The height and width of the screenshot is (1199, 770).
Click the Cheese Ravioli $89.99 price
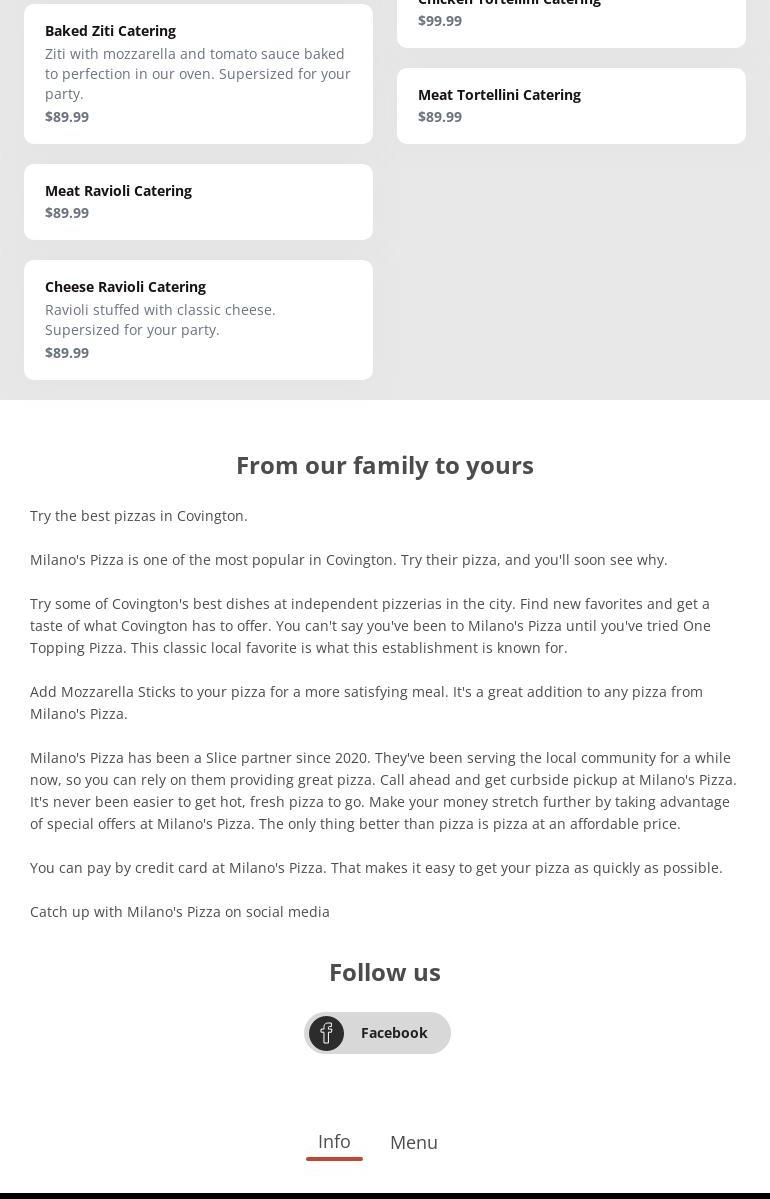tap(67, 353)
